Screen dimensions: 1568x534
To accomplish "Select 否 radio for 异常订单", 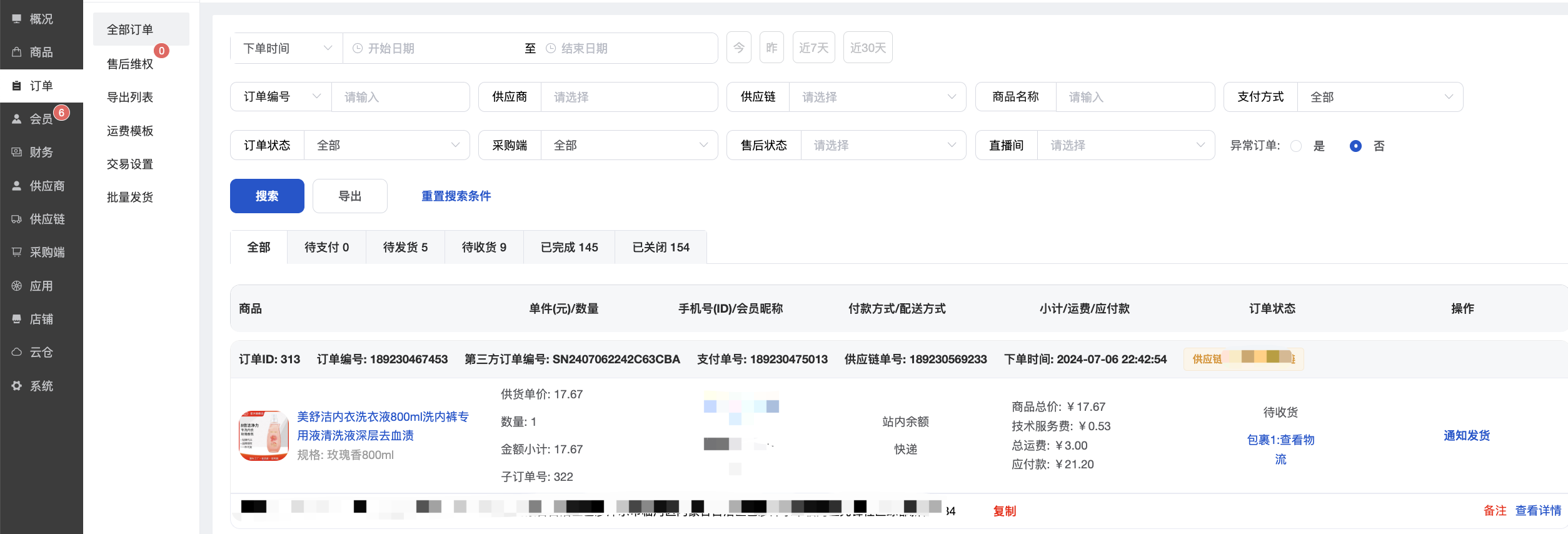I will [x=1355, y=146].
